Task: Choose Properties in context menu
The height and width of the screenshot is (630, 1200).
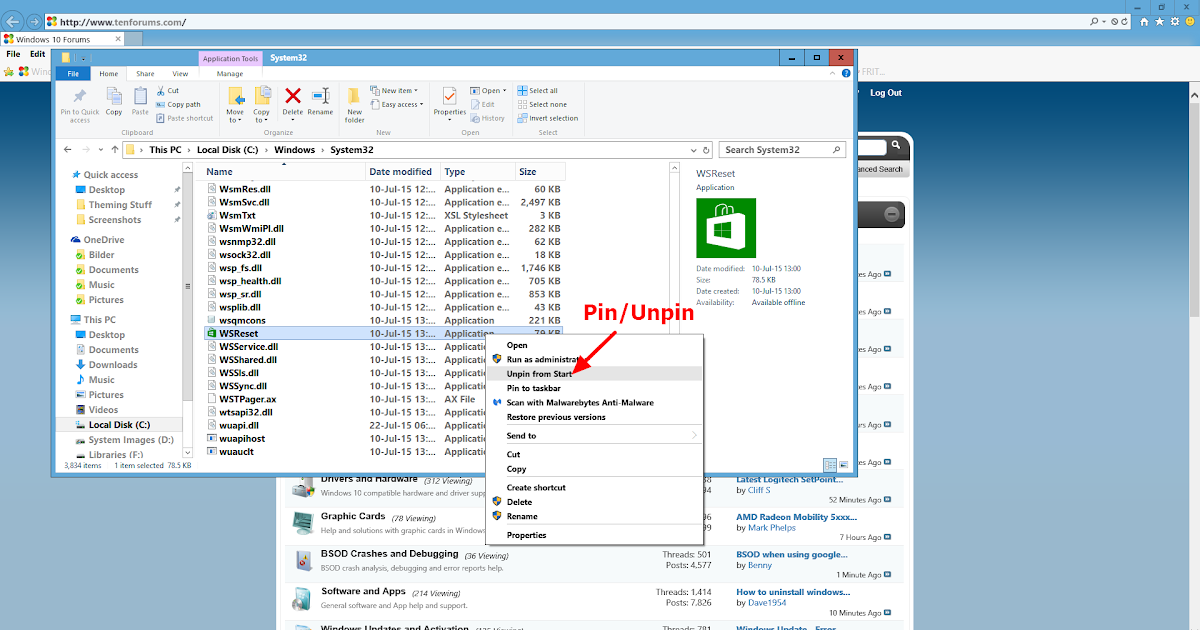Action: tap(594, 535)
